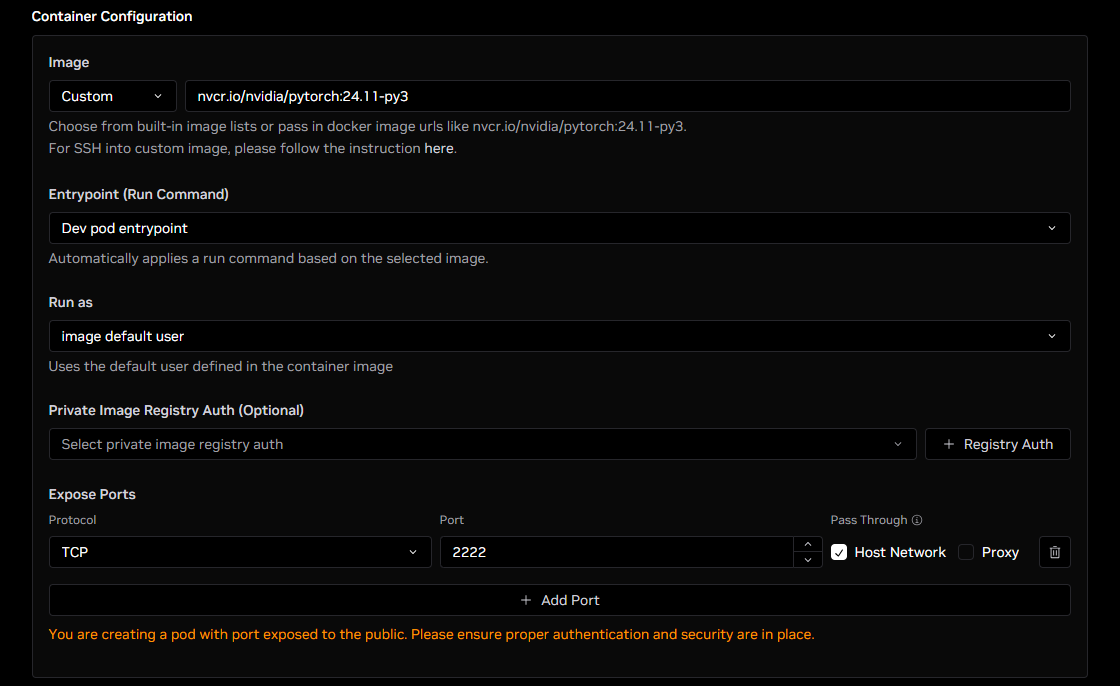The height and width of the screenshot is (686, 1120).
Task: Open the image source dropdown showing Custom
Action: (112, 96)
